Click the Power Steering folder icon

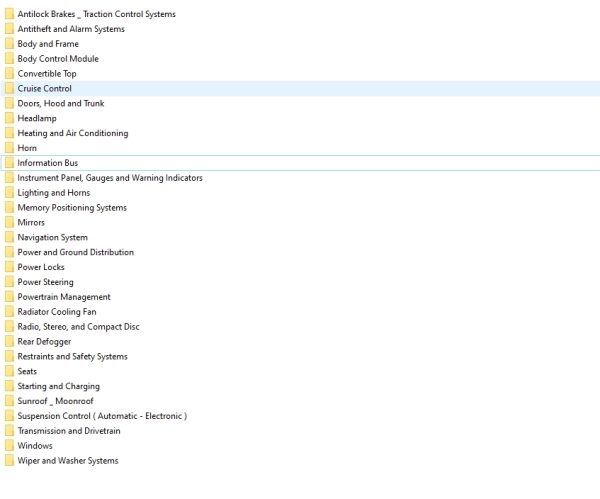click(x=10, y=282)
